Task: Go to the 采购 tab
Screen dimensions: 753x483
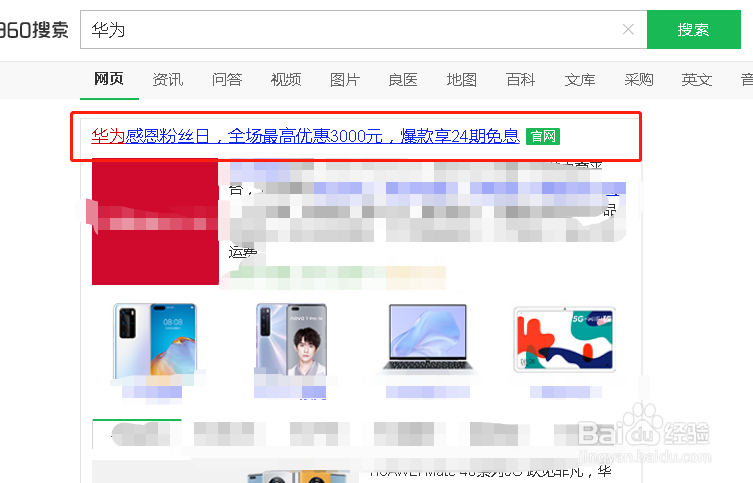Action: tap(639, 79)
